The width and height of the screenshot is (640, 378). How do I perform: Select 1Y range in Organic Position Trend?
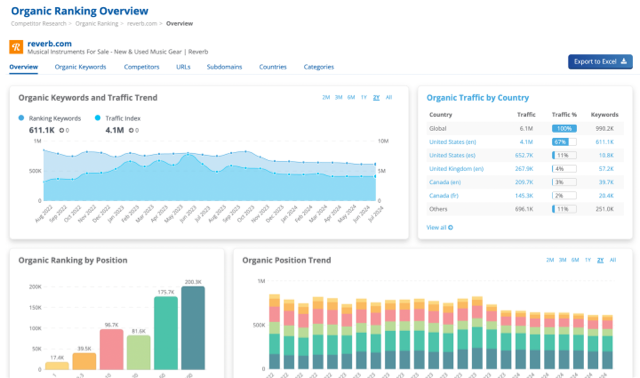(588, 260)
